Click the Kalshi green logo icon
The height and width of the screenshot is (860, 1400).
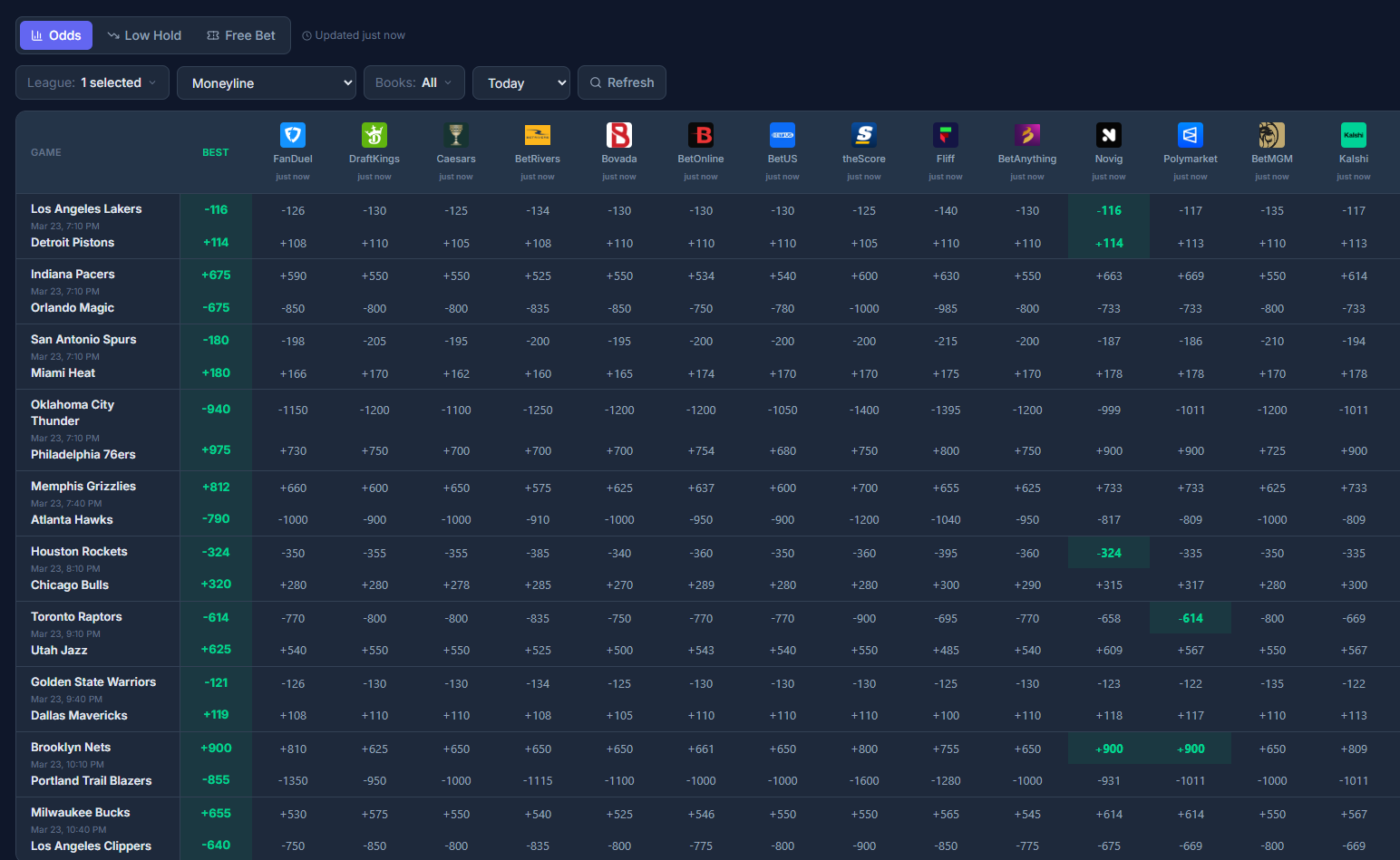coord(1354,135)
